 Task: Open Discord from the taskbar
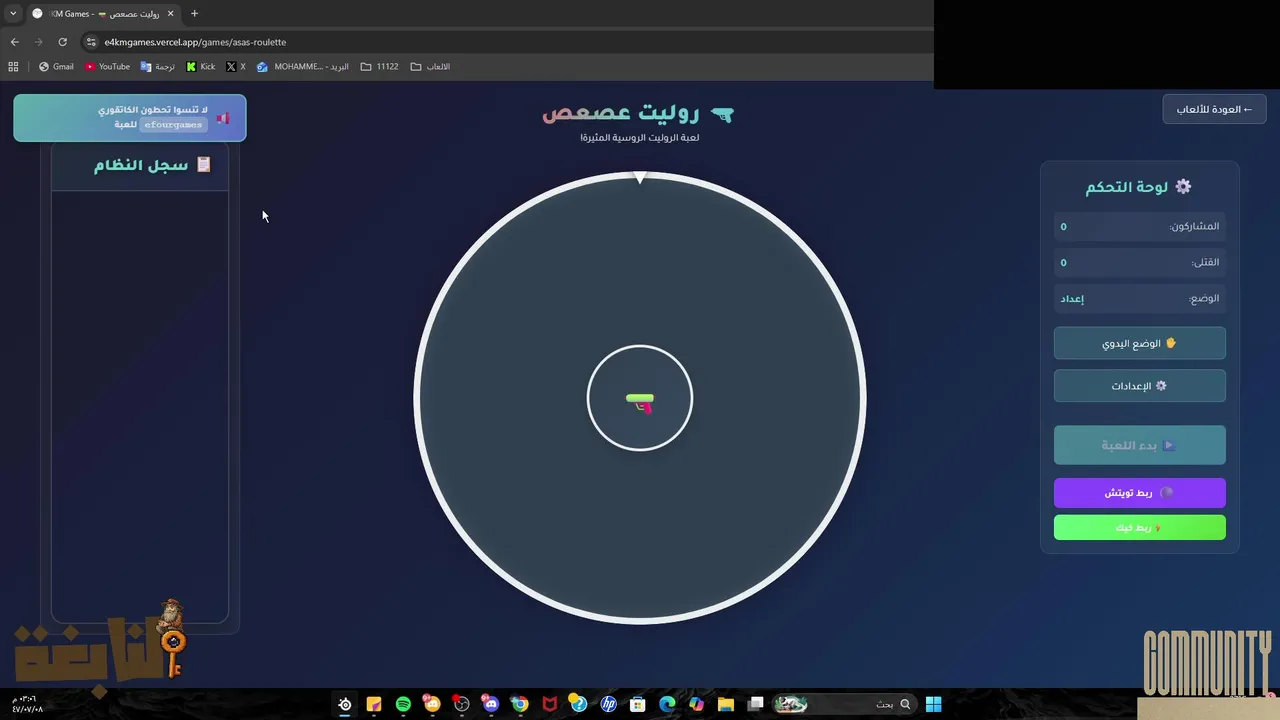(x=490, y=704)
